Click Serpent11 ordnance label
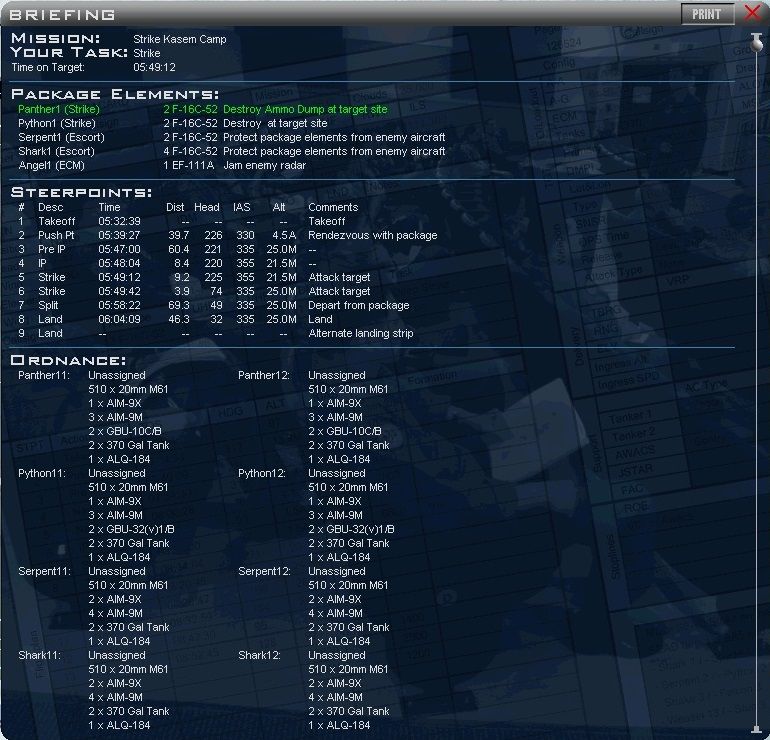Viewport: 770px width, 740px height. point(44,572)
